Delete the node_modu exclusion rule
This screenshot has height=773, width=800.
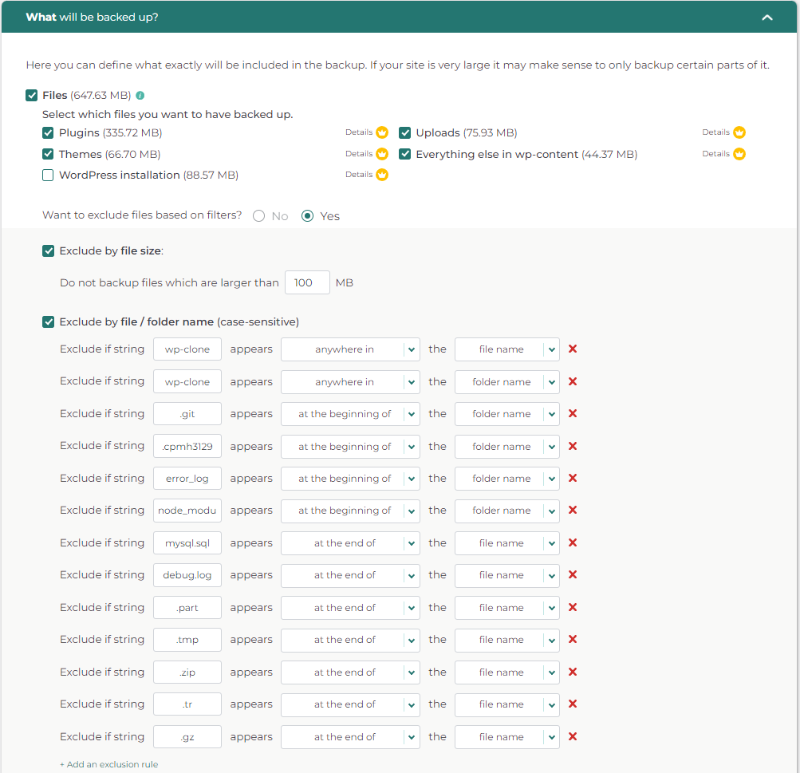573,510
